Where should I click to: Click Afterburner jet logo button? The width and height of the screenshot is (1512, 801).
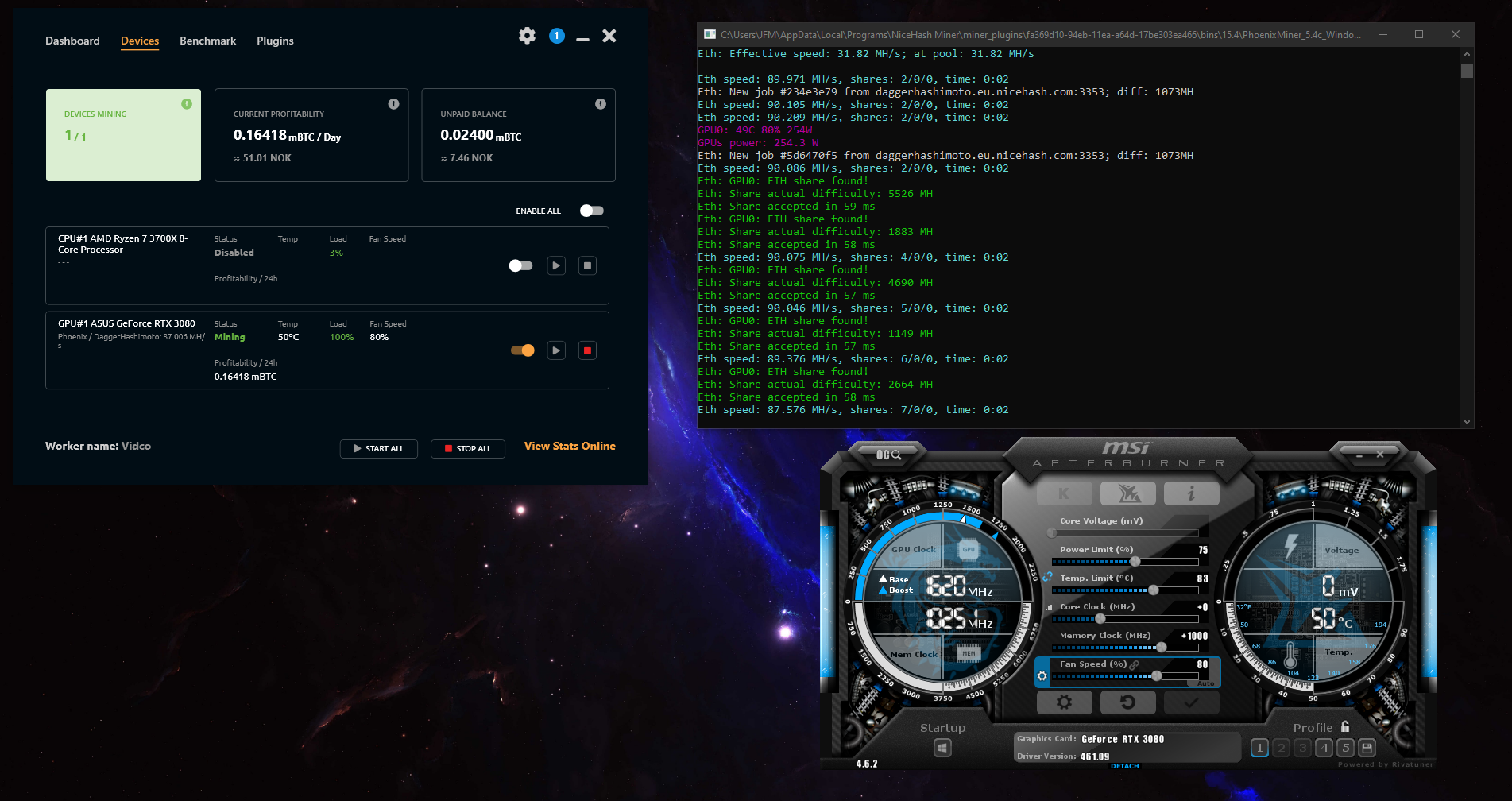1128,493
